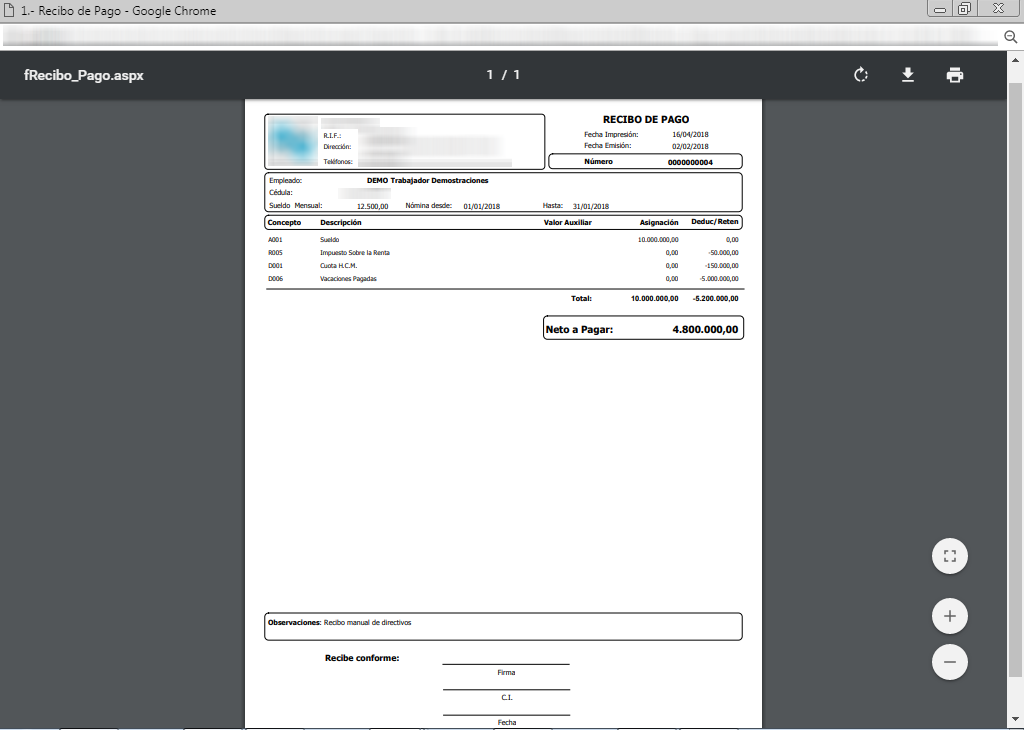Click the Teléfonos label in company header
Screen dimensions: 1024x730
(x=338, y=162)
